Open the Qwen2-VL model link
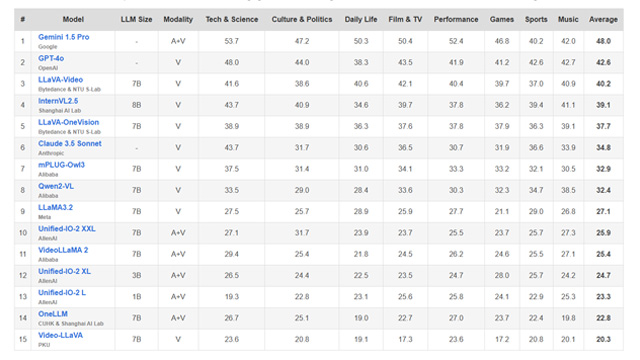640x360 pixels. click(x=56, y=186)
